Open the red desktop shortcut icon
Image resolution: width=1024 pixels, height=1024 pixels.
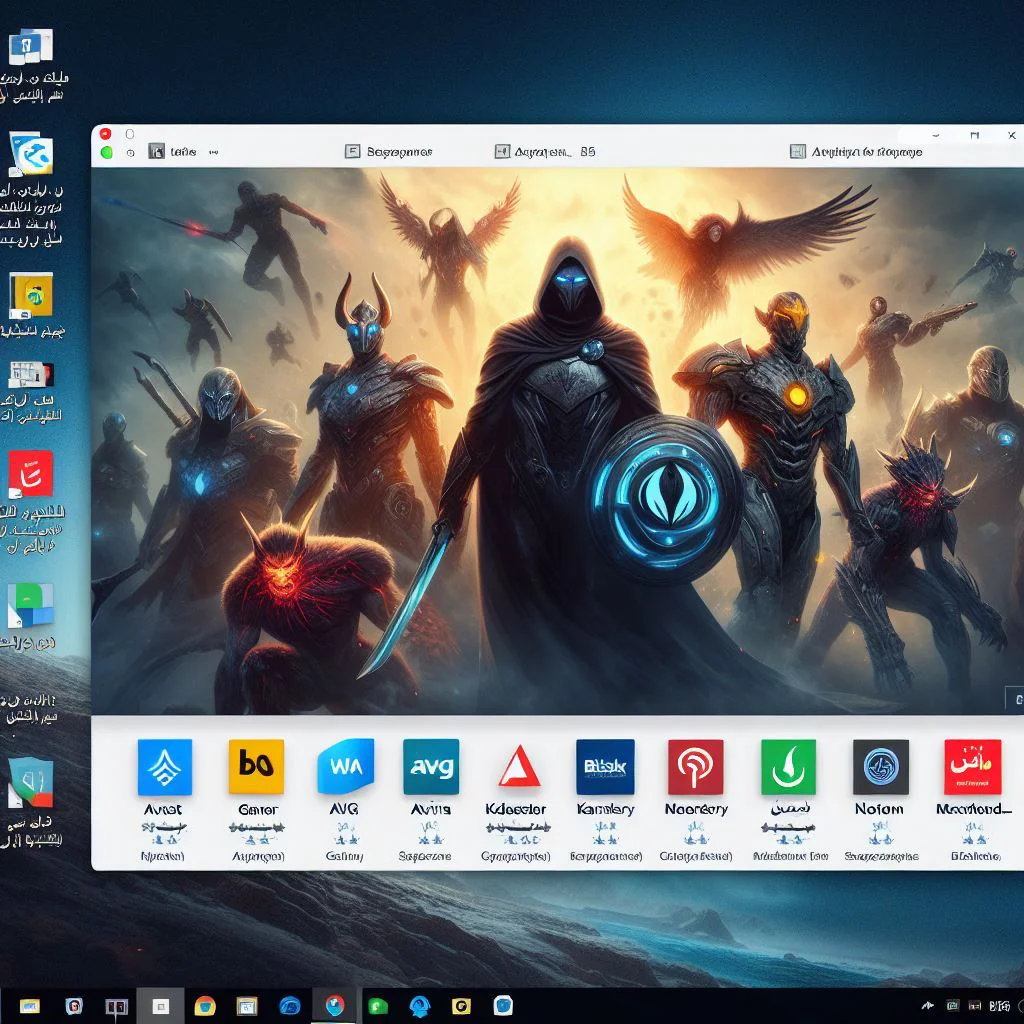coord(31,473)
